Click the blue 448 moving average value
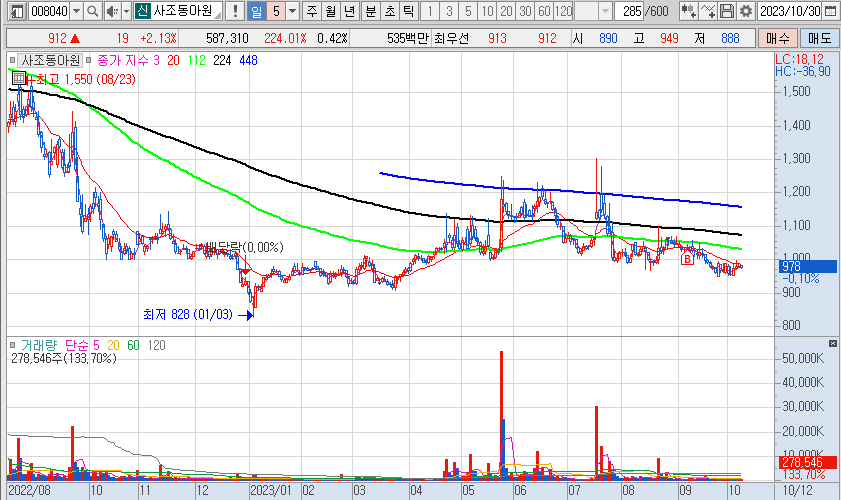The height and width of the screenshot is (500, 841). coord(248,61)
